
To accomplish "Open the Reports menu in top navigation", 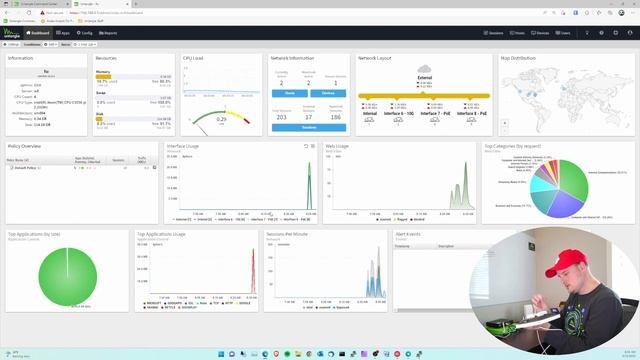I will click(x=108, y=33).
